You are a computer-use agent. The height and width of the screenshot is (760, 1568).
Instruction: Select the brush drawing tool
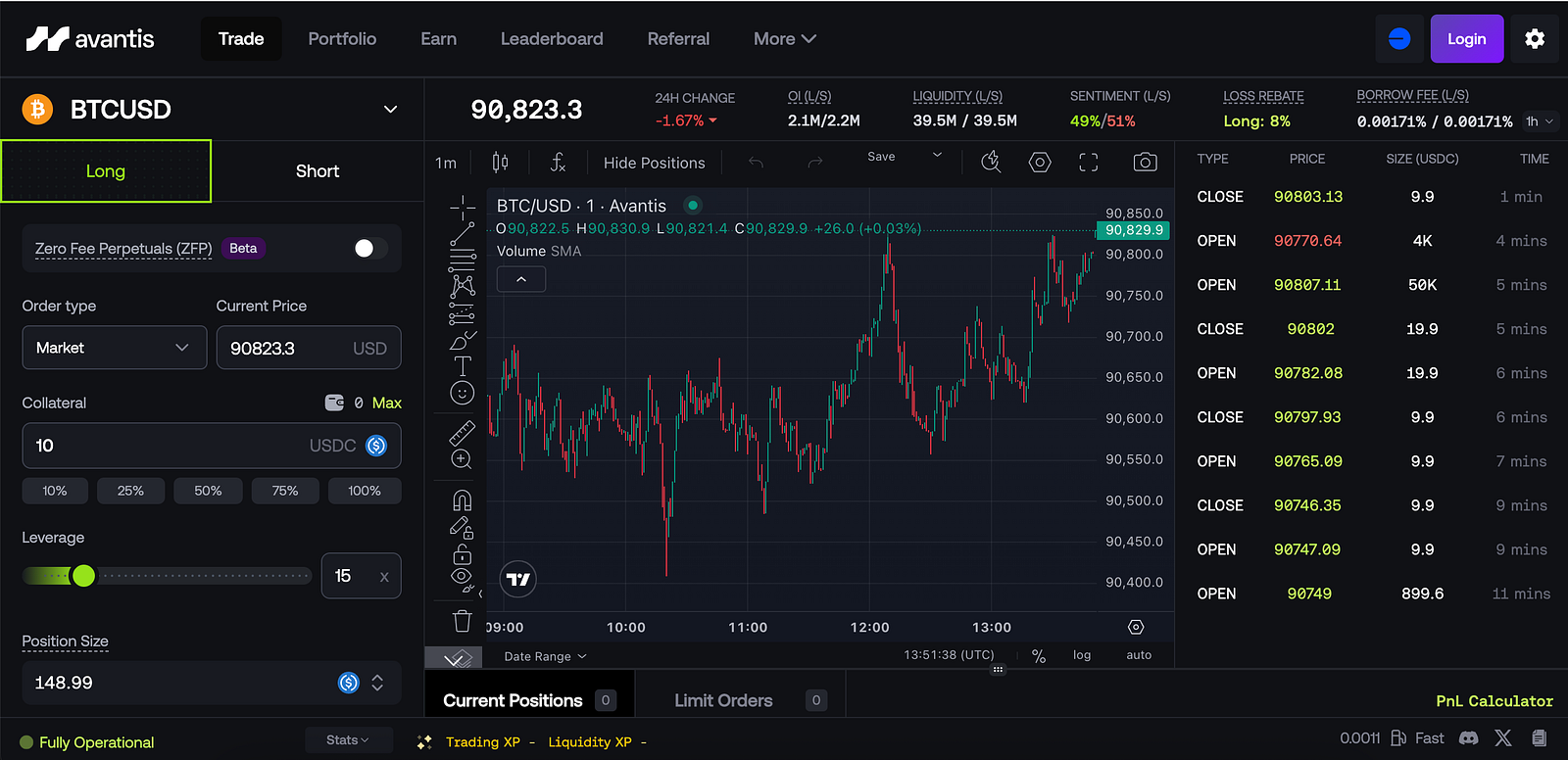point(463,340)
